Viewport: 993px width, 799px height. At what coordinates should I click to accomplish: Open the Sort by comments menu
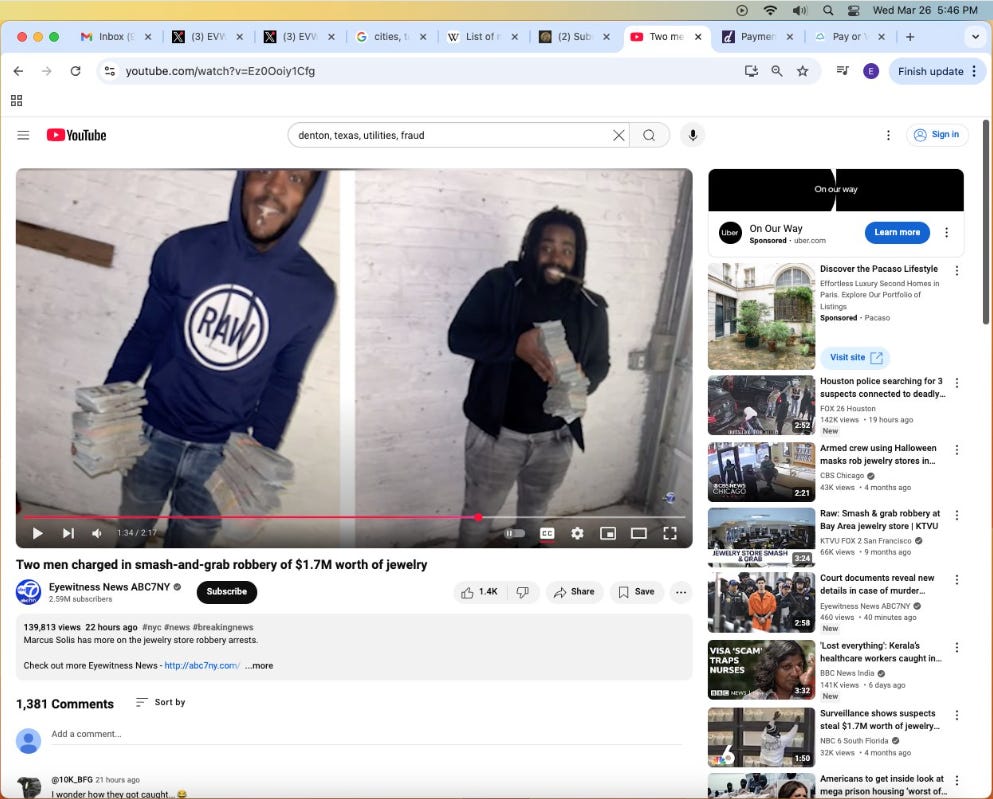tap(161, 702)
